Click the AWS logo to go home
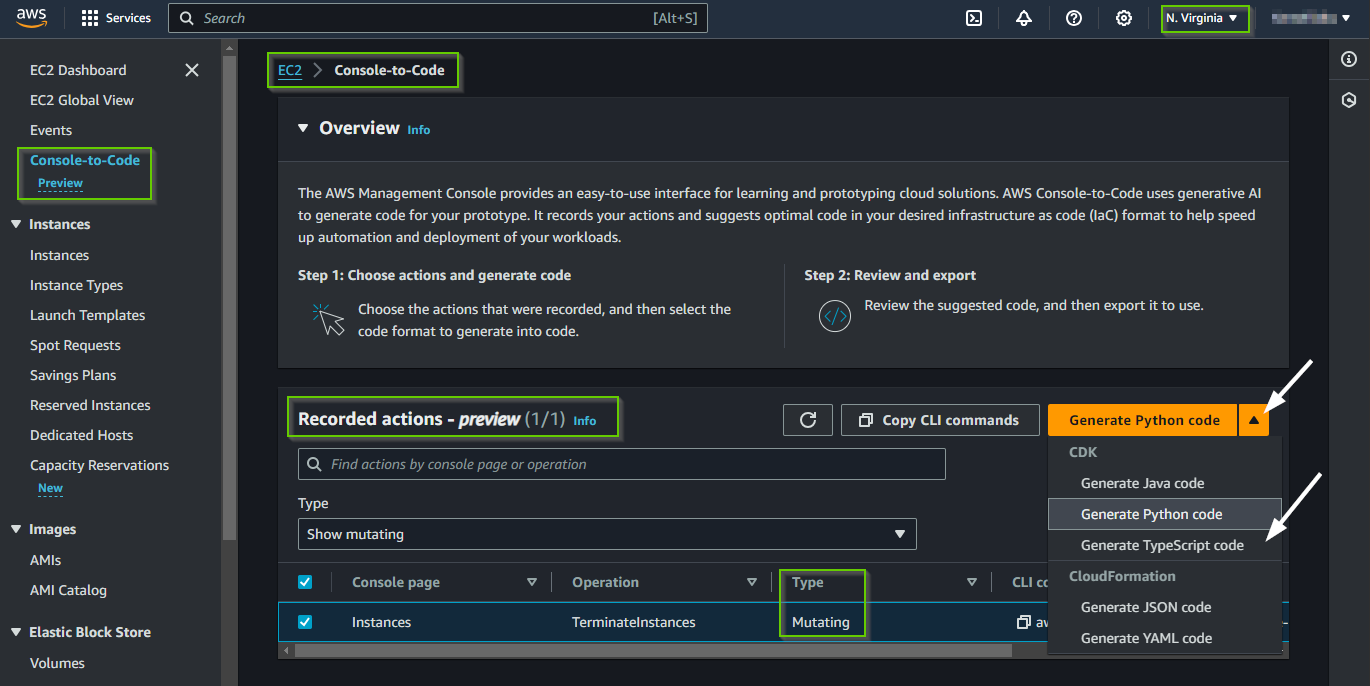The height and width of the screenshot is (686, 1370). coord(31,17)
